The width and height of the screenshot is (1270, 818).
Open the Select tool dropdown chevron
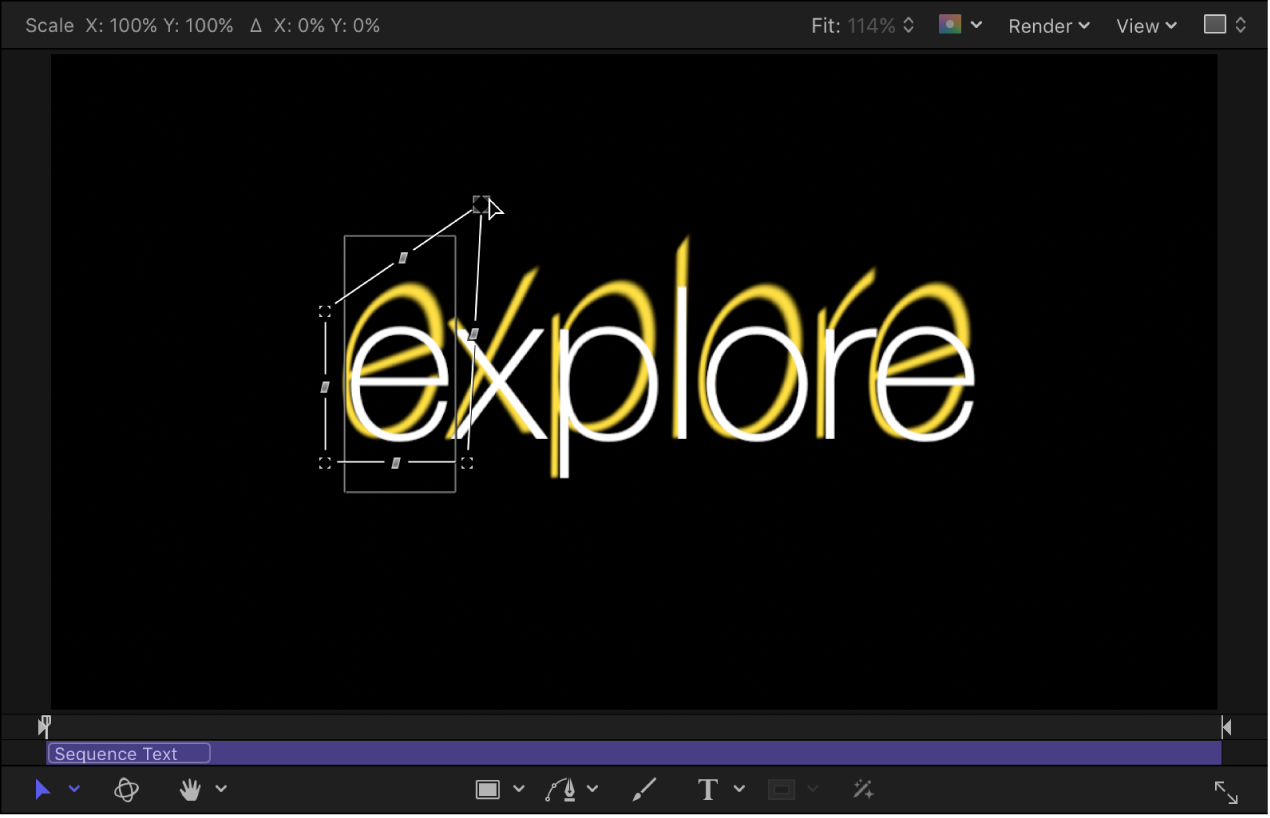point(74,789)
